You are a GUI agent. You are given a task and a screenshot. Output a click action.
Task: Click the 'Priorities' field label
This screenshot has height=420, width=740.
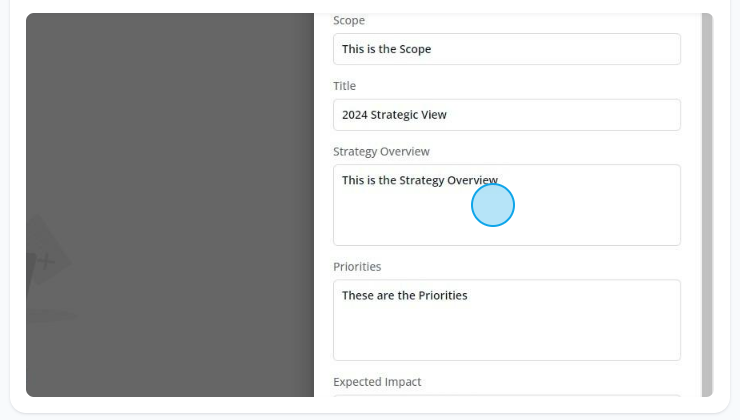pyautogui.click(x=357, y=267)
